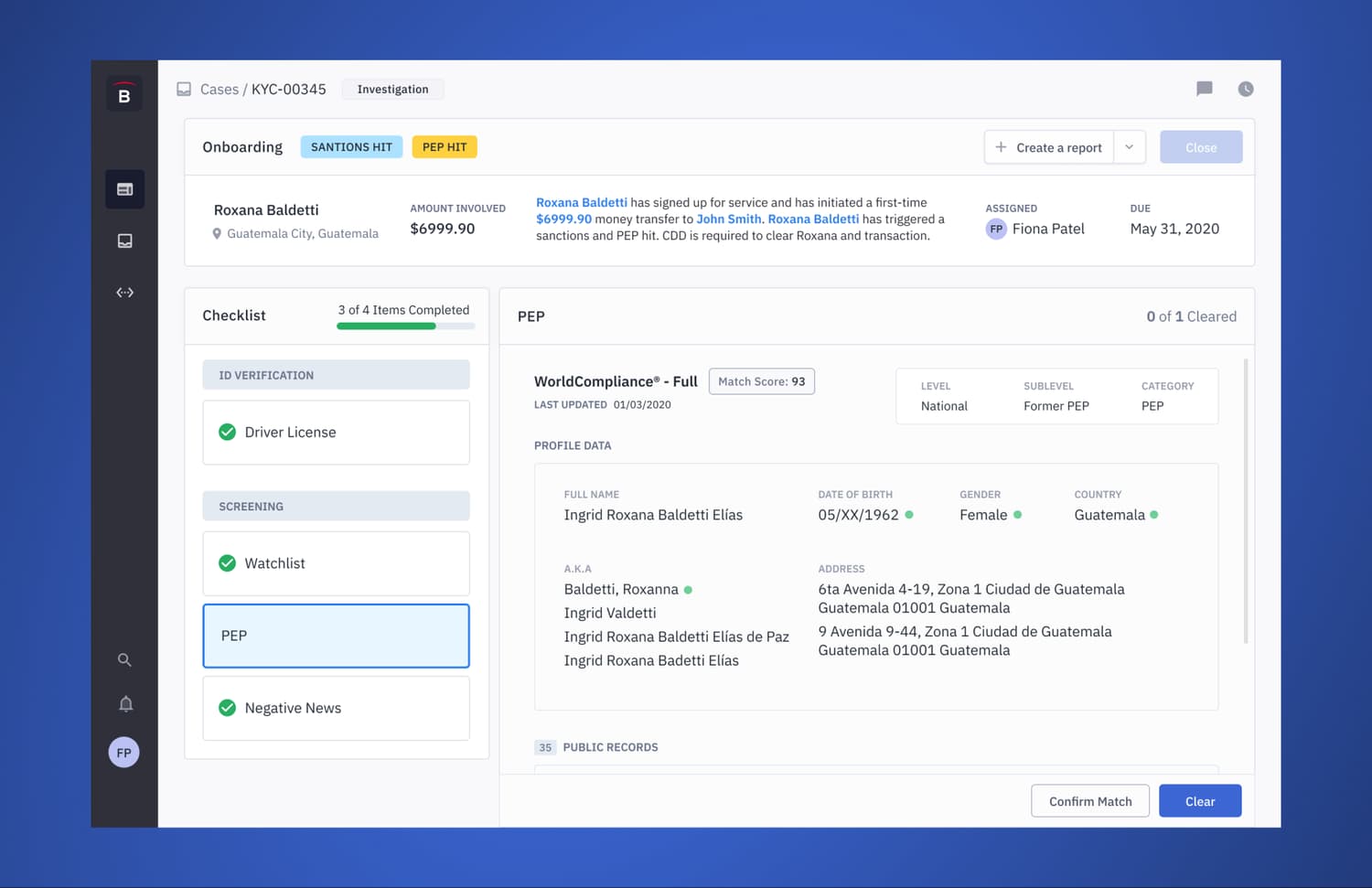Toggle the Negative News check mark
The height and width of the screenshot is (888, 1372).
[x=228, y=708]
